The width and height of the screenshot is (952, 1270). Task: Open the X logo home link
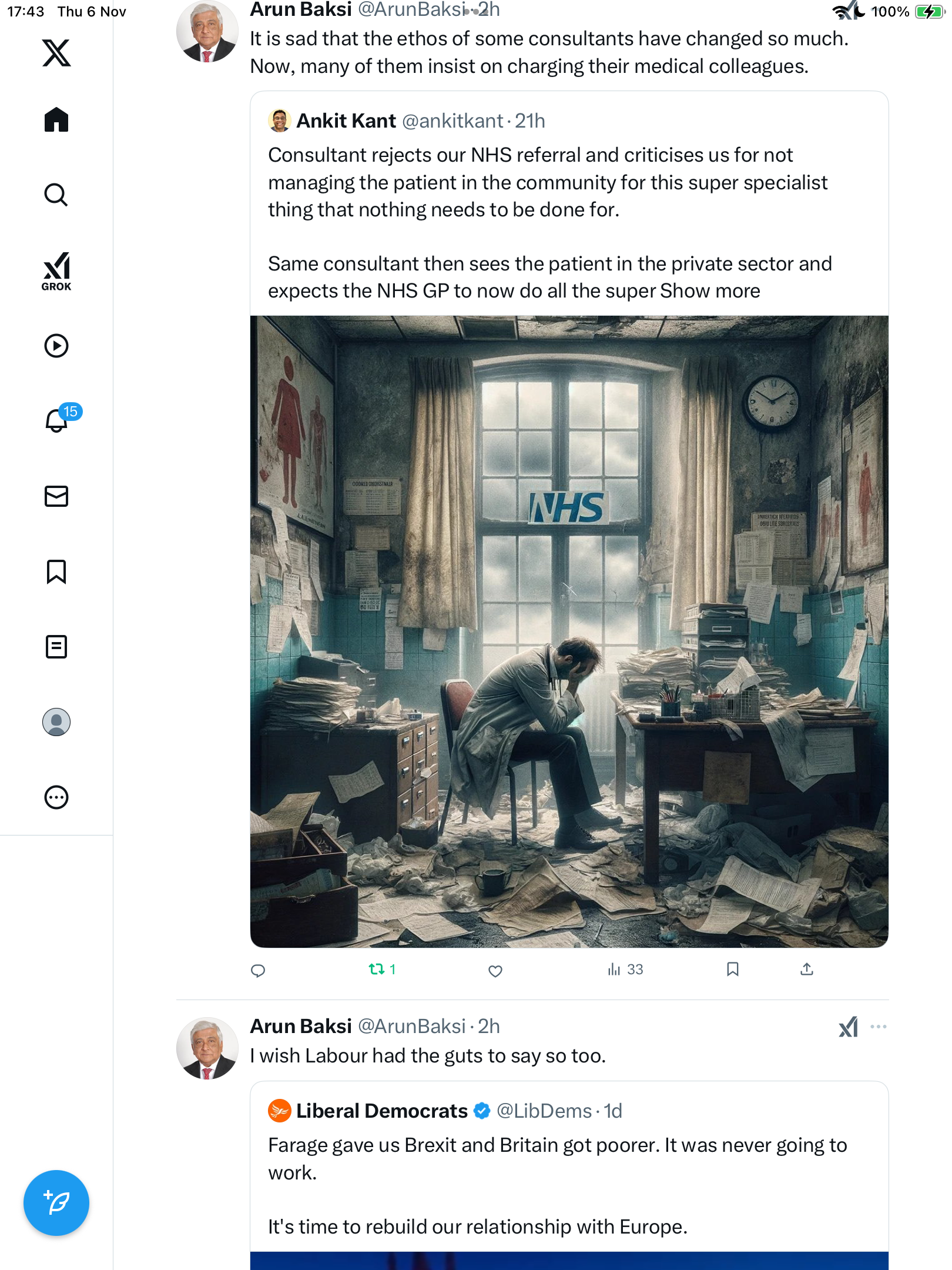click(x=56, y=53)
